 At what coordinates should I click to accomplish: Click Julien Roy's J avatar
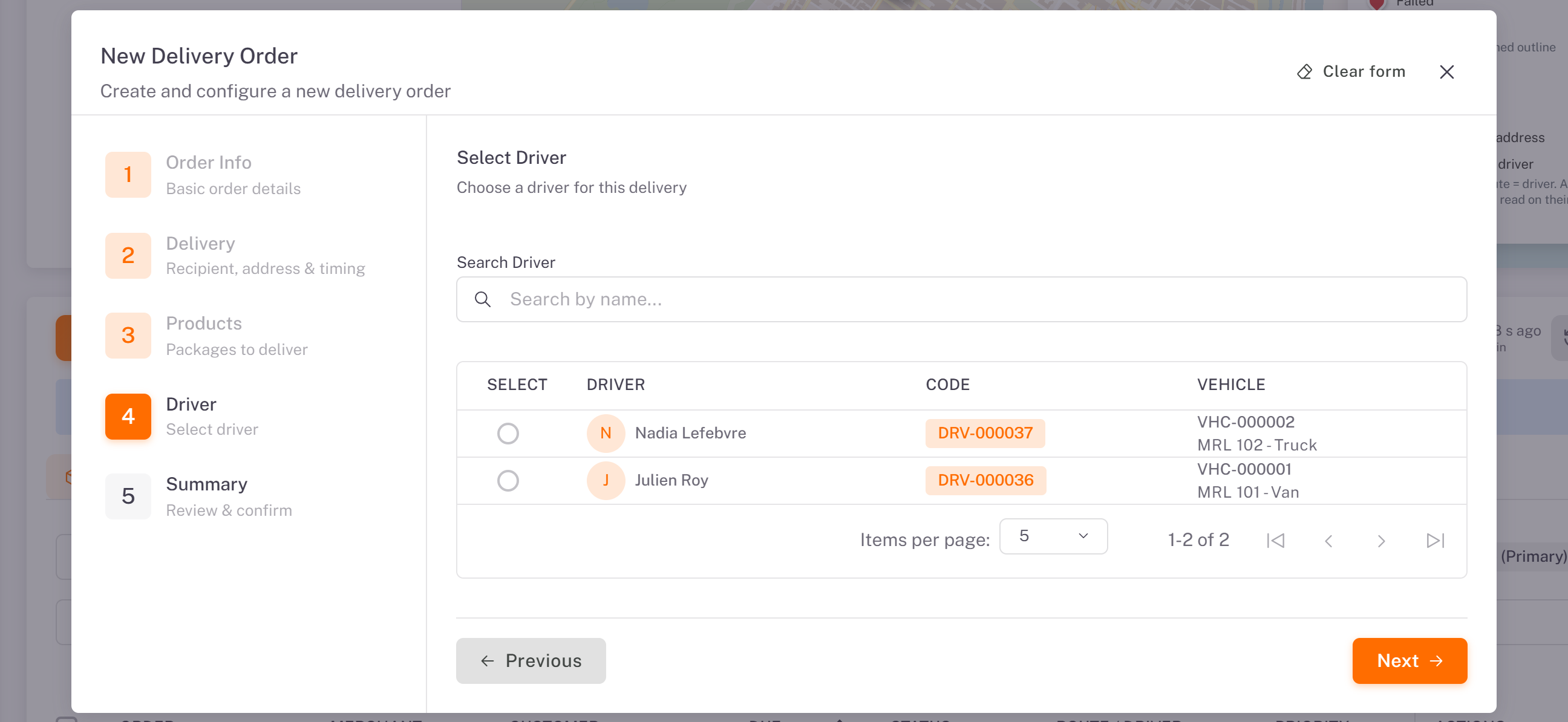606,481
